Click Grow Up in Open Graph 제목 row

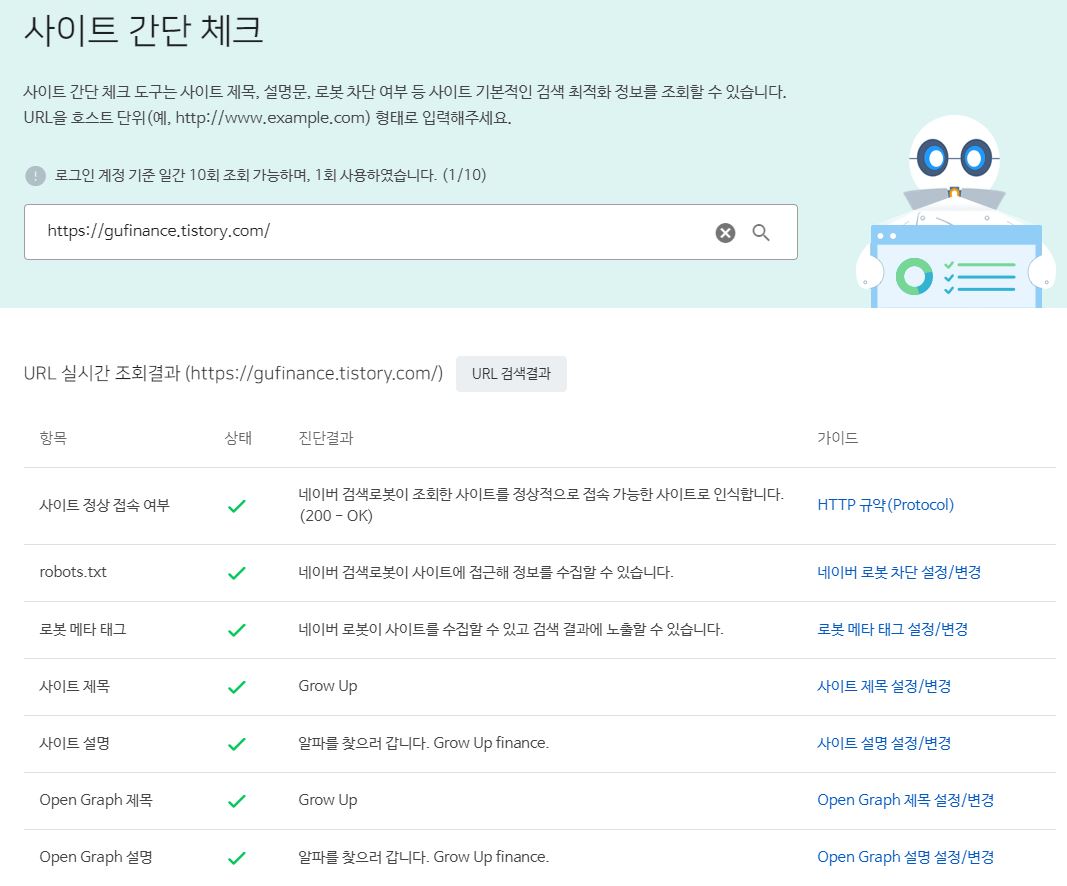pyautogui.click(x=327, y=800)
